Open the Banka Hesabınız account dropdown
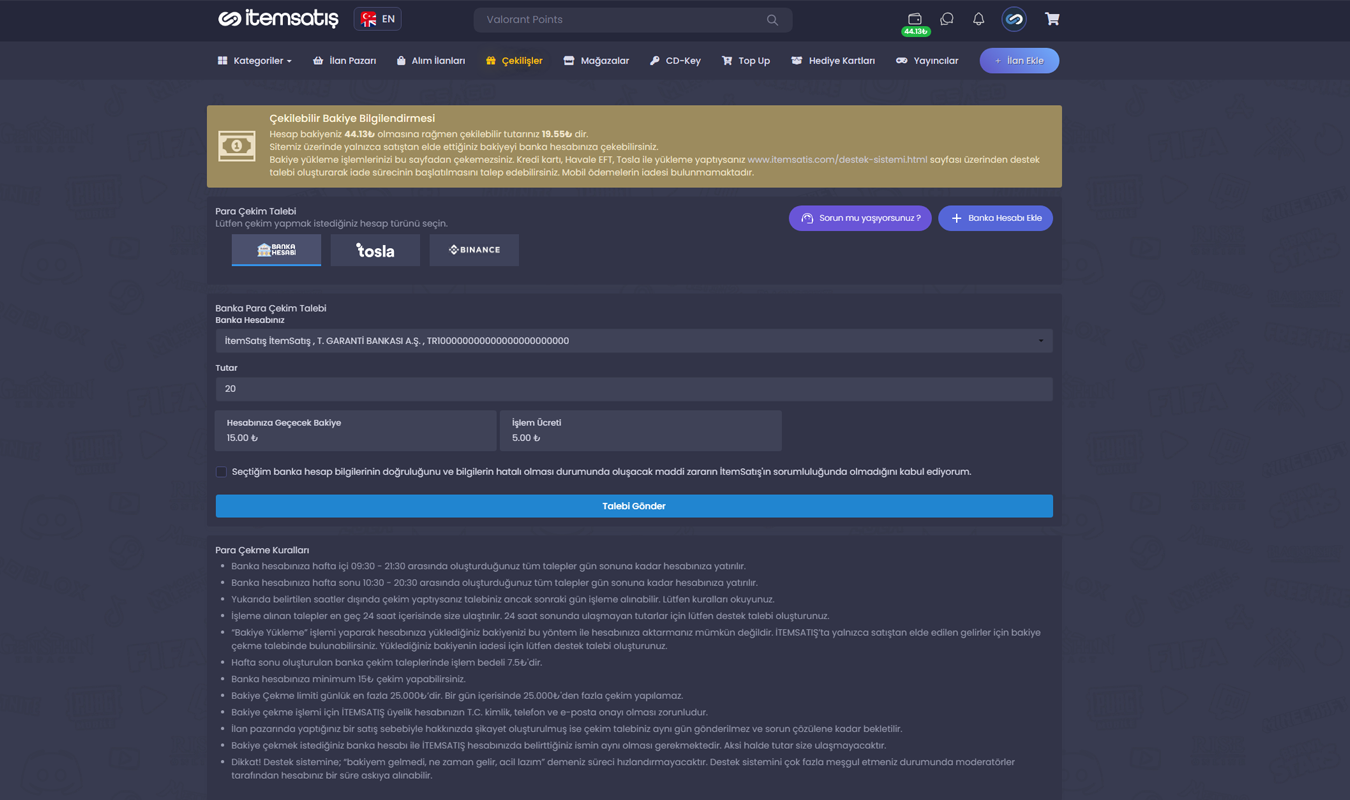This screenshot has width=1350, height=800. (634, 341)
